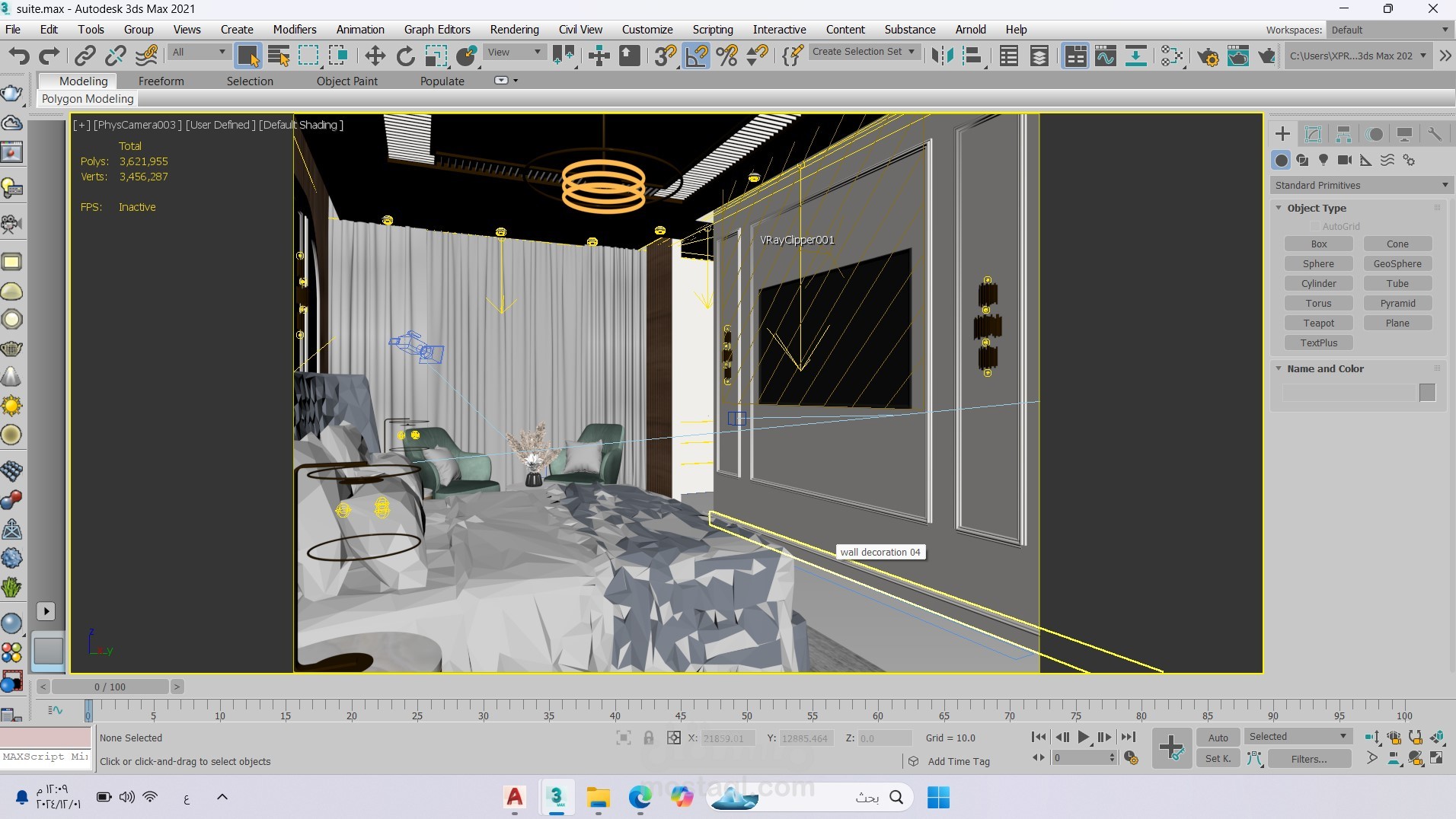1456x819 pixels.
Task: Click the Teapot primitive button
Action: [1318, 323]
